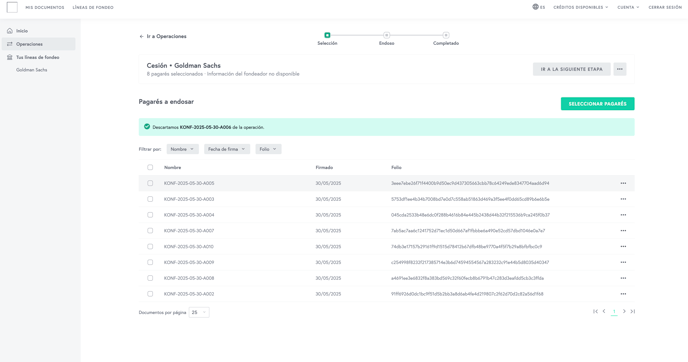Click the Endoso step indicator circle
This screenshot has height=362, width=688.
click(387, 35)
